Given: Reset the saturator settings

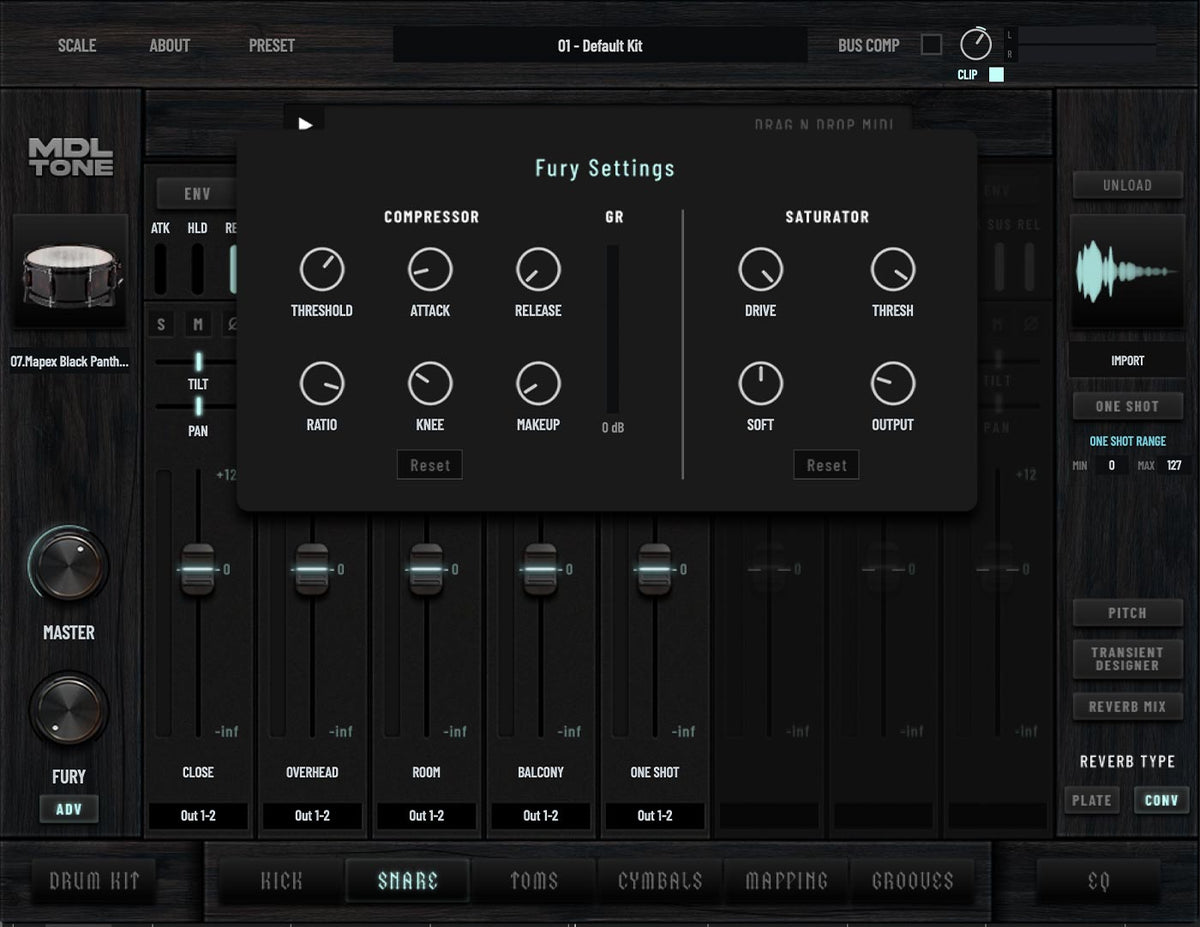Looking at the screenshot, I should (x=827, y=465).
